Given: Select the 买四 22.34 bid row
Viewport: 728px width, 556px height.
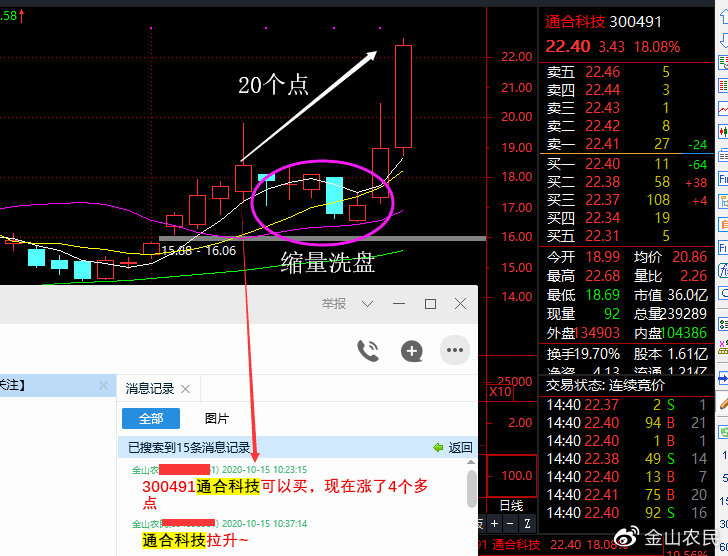Looking at the screenshot, I should click(627, 218).
